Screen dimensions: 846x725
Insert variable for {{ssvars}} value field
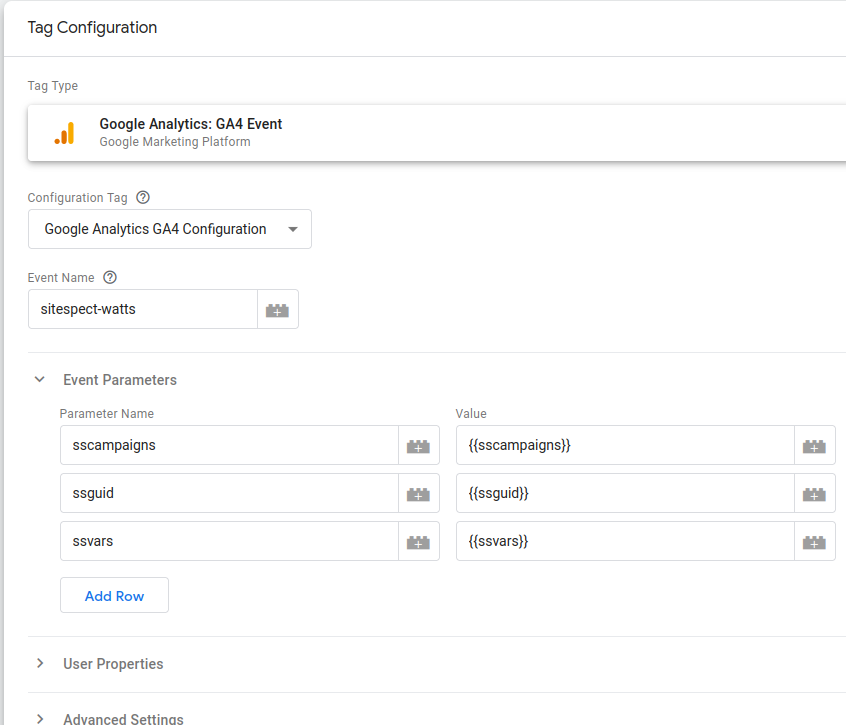(815, 542)
